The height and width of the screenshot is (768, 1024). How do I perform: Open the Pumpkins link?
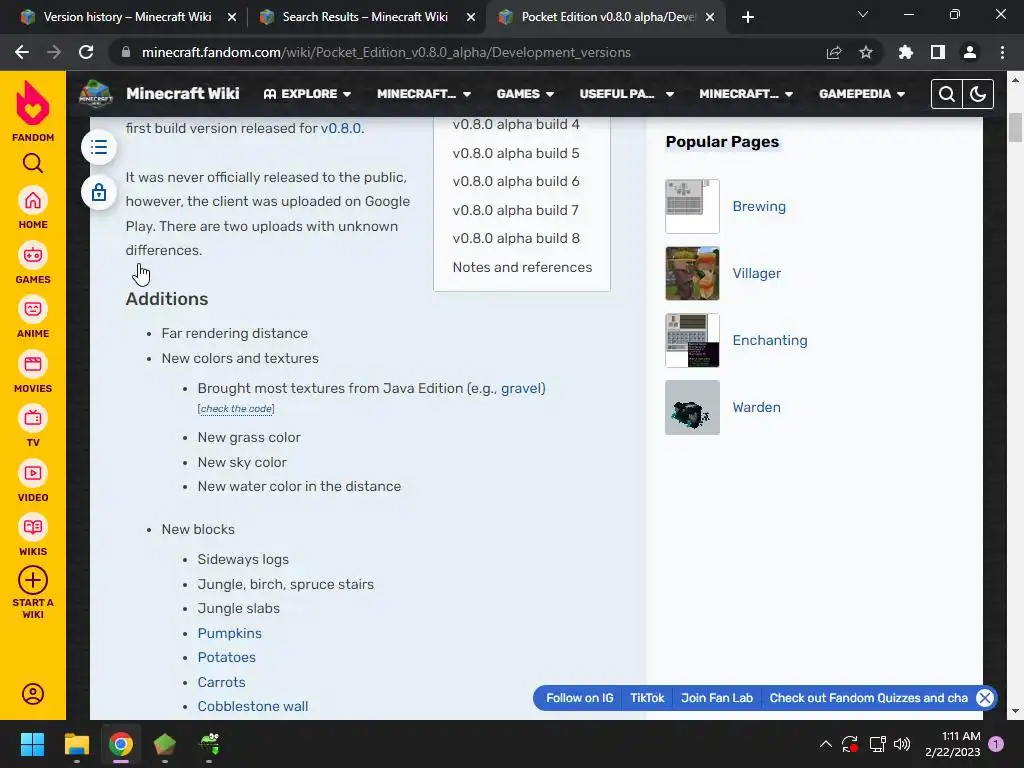[x=229, y=633]
